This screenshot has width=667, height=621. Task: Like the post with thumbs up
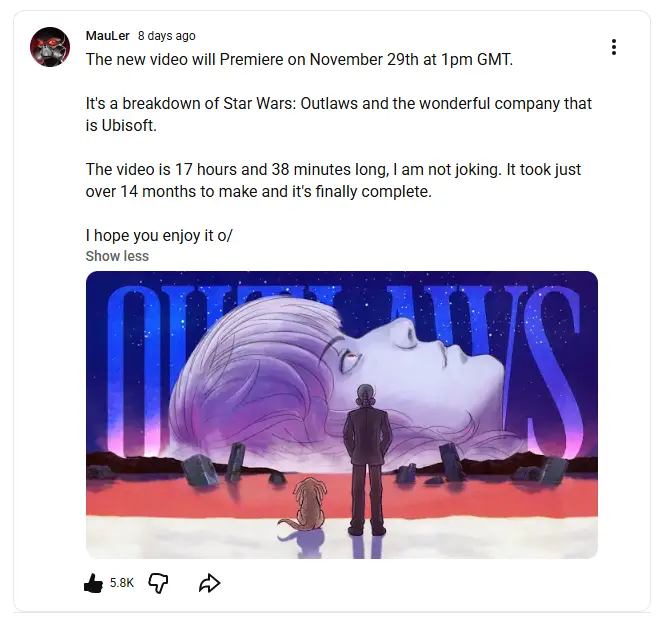93,583
